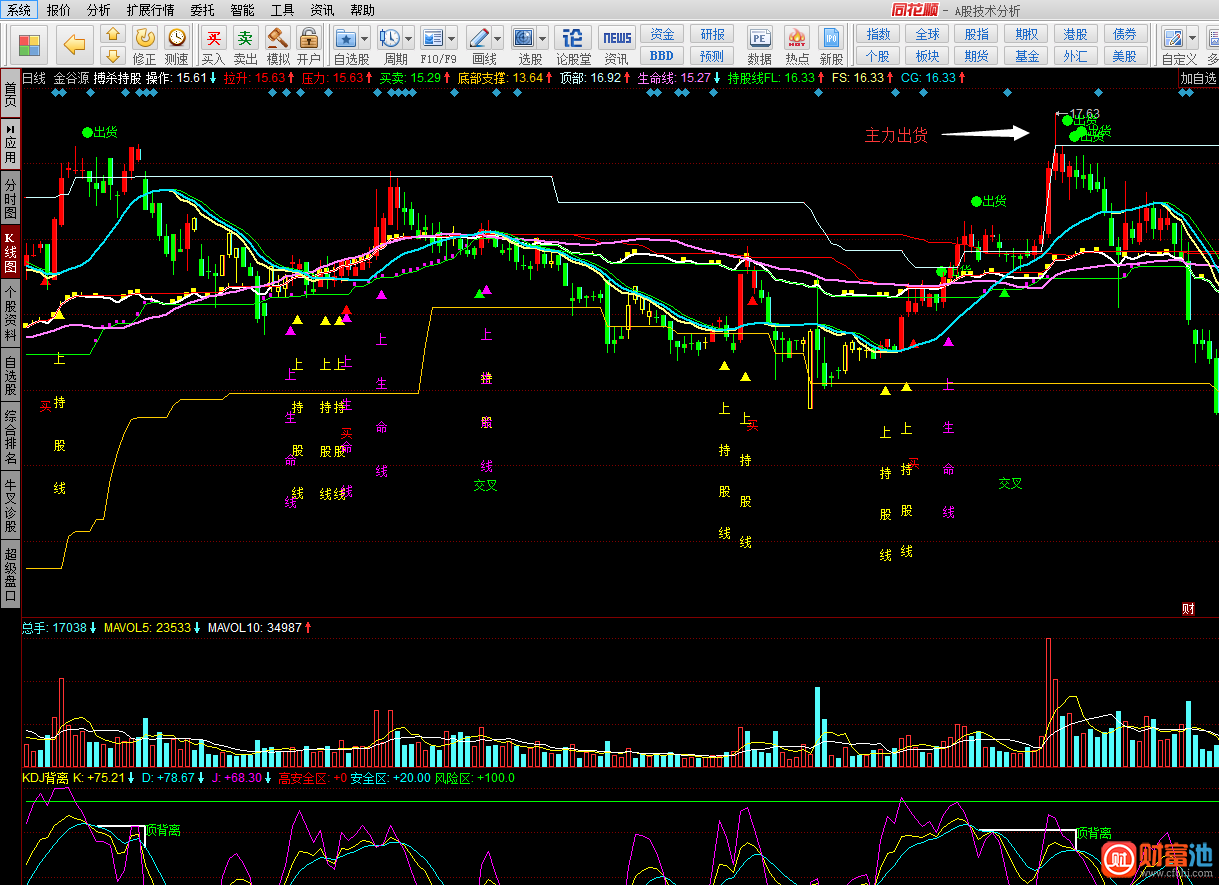
Task: Open the 分析 menu
Action: (x=99, y=10)
